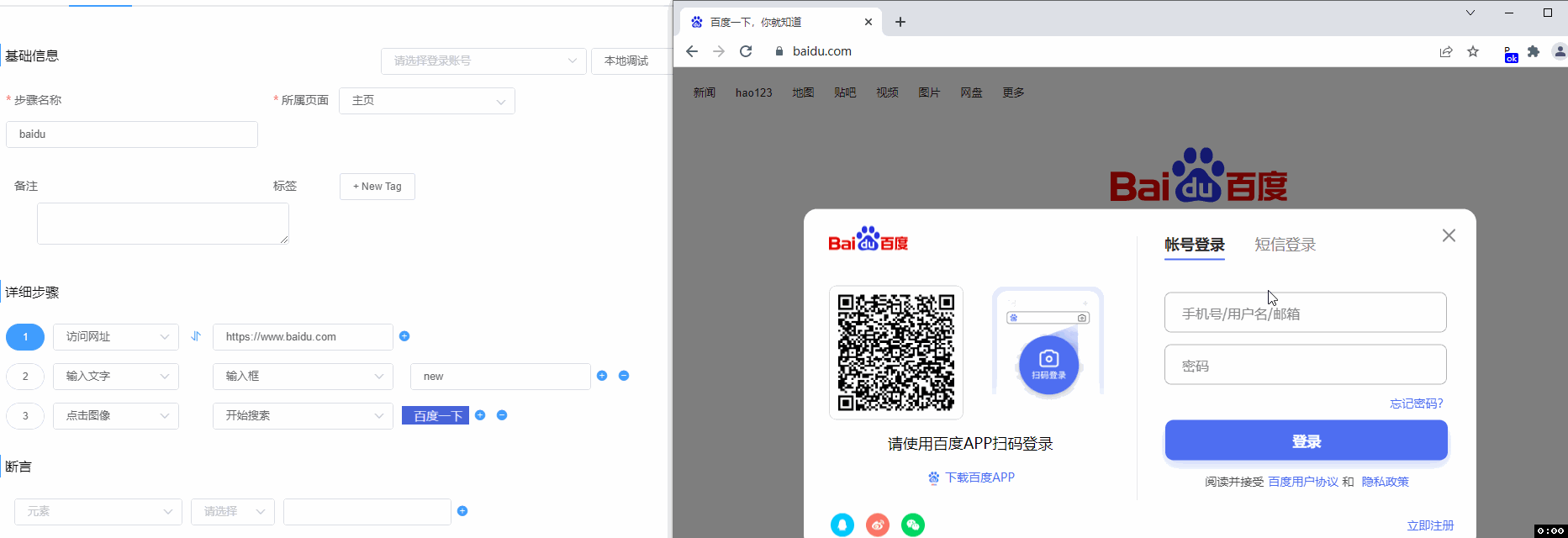Open the 下载百度APP link
The height and width of the screenshot is (538, 1568).
click(972, 477)
